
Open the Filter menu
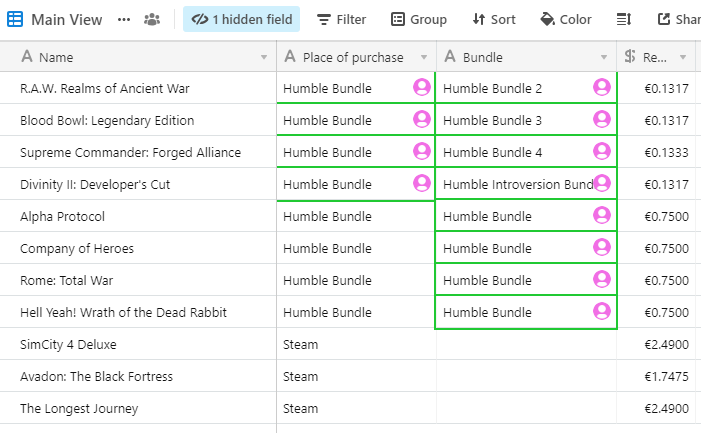click(341, 19)
